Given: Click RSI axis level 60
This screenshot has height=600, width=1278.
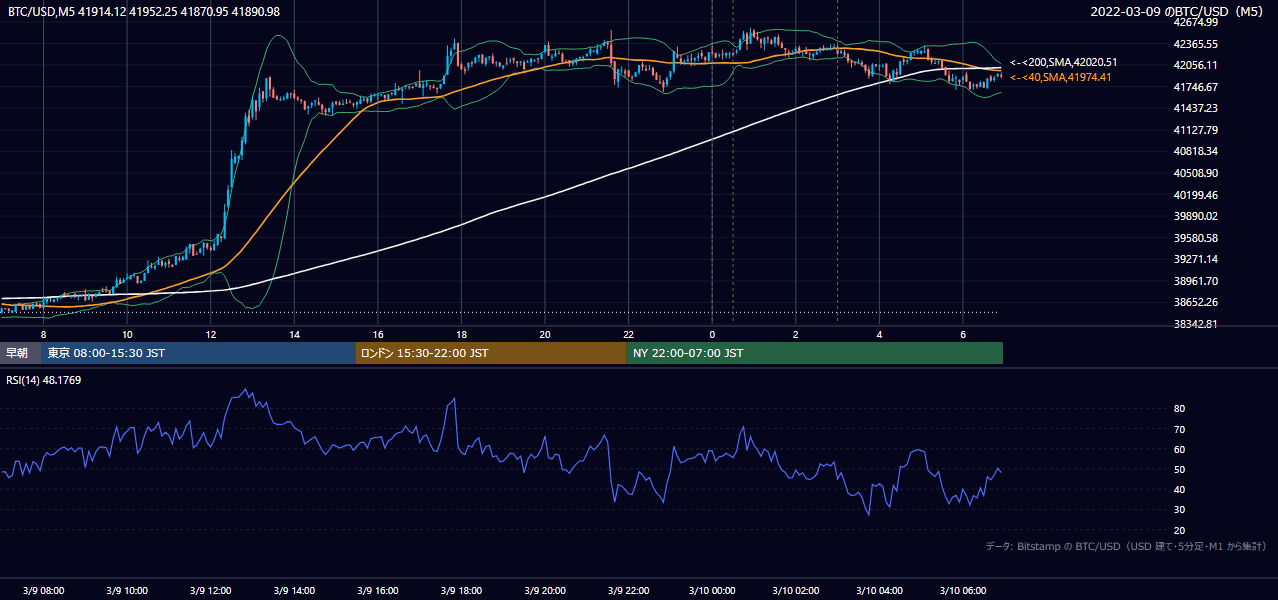Looking at the screenshot, I should [1180, 449].
